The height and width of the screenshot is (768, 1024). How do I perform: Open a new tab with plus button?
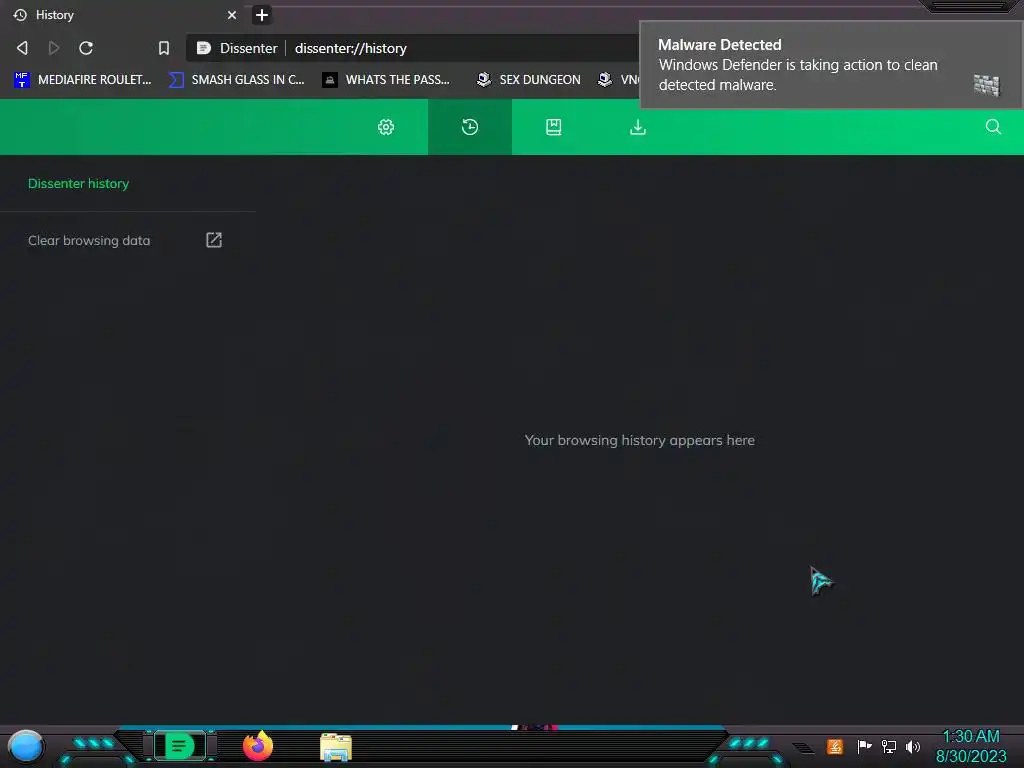(x=262, y=15)
